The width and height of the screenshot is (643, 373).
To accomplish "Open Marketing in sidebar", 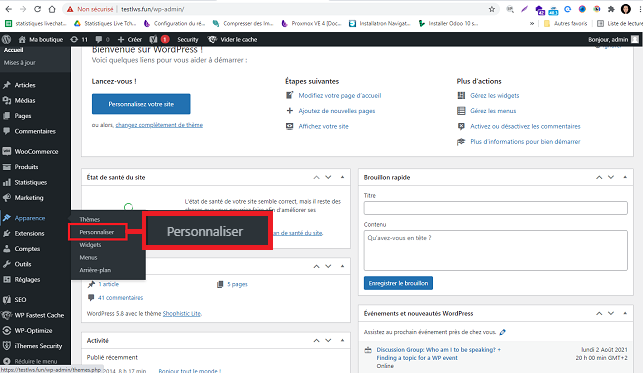I will [29, 198].
